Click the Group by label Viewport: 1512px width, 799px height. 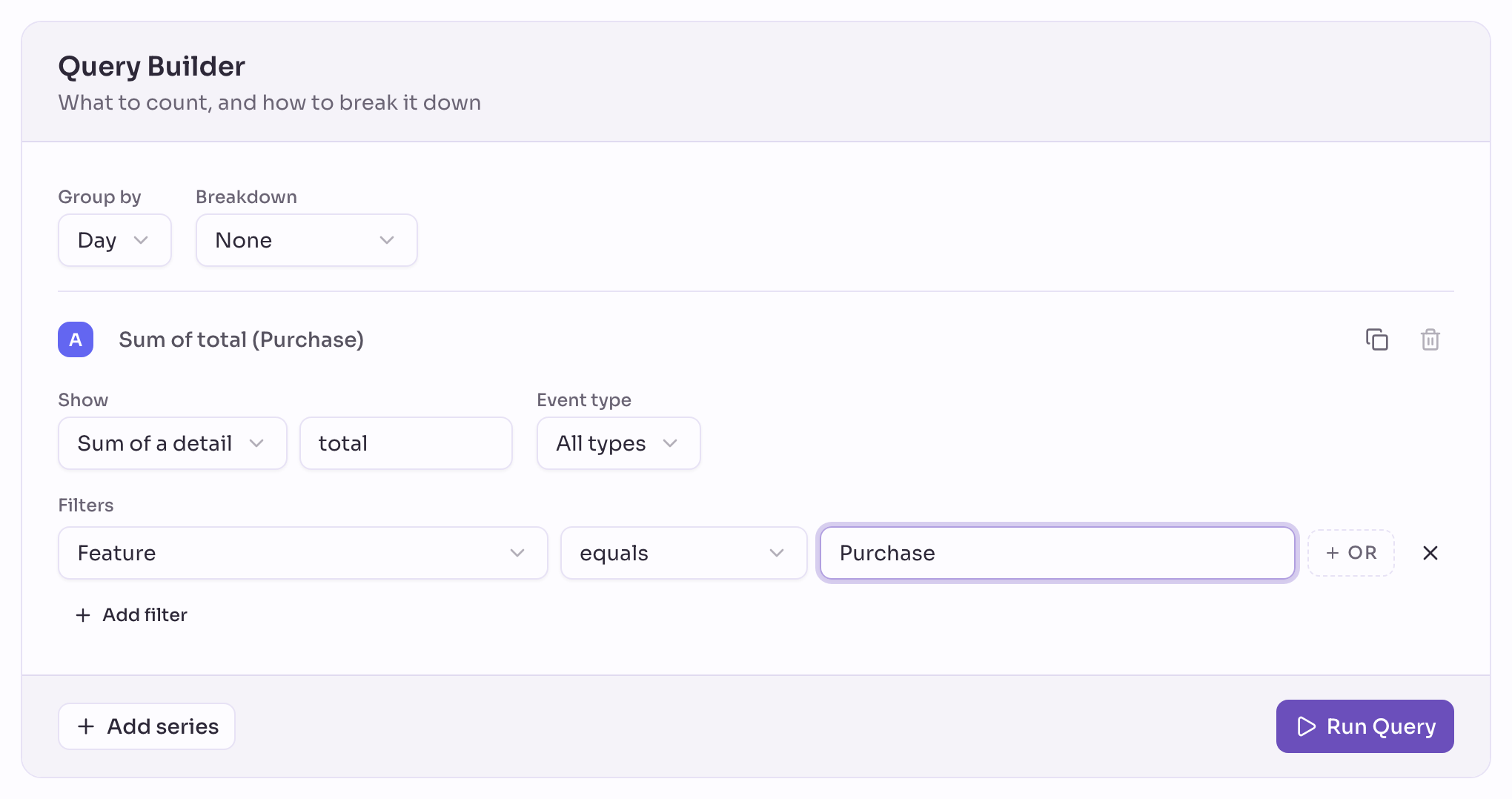(x=99, y=197)
